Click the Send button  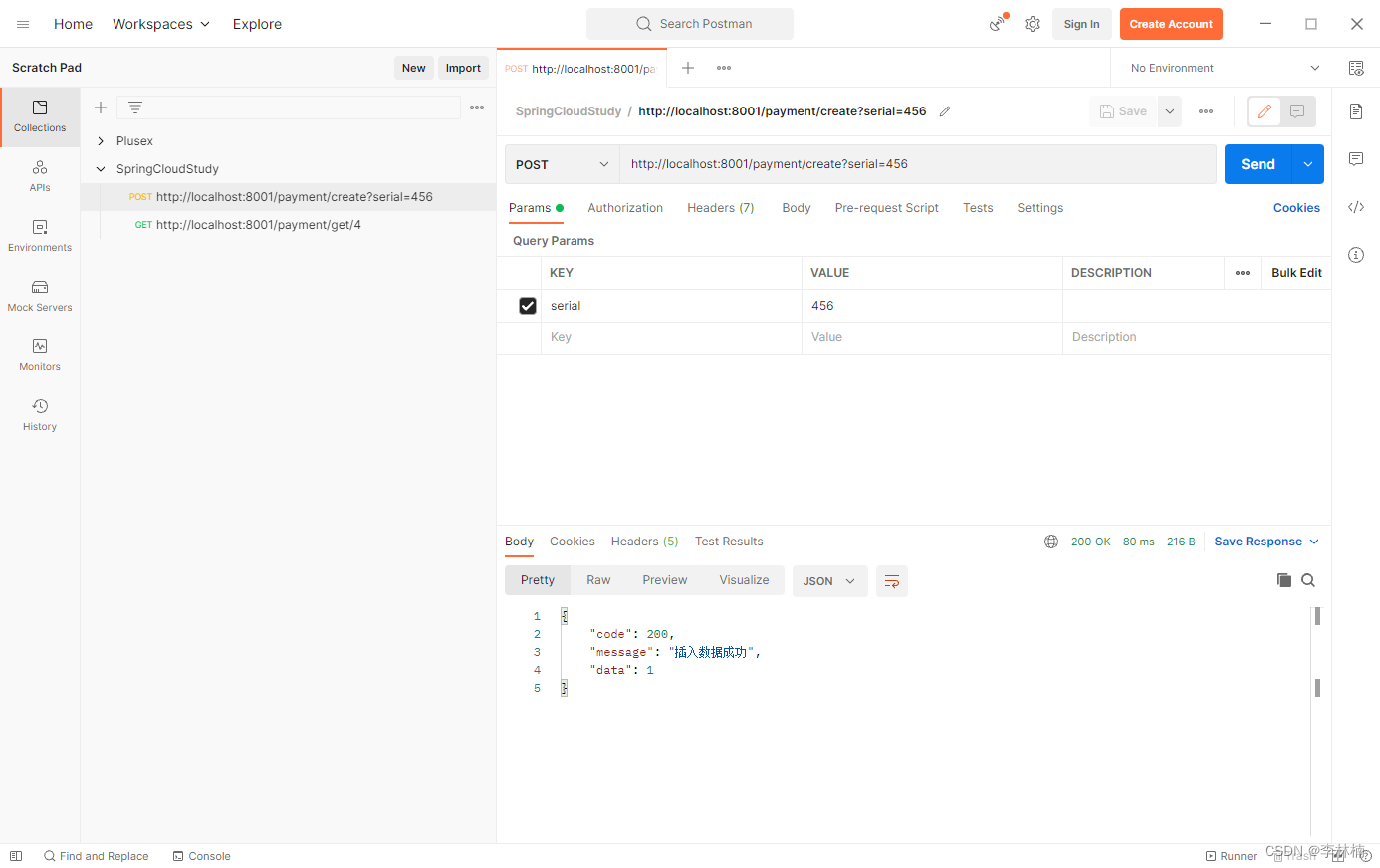[x=1259, y=164]
